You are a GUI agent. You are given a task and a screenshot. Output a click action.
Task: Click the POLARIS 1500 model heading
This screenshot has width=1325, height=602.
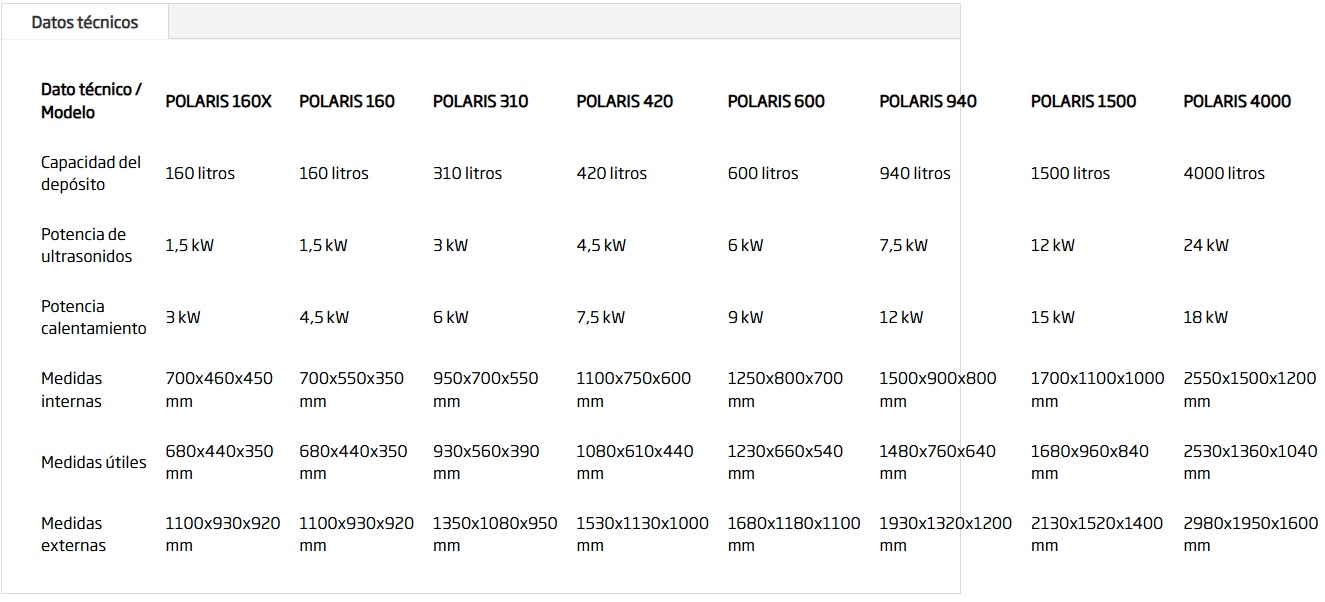(1084, 101)
